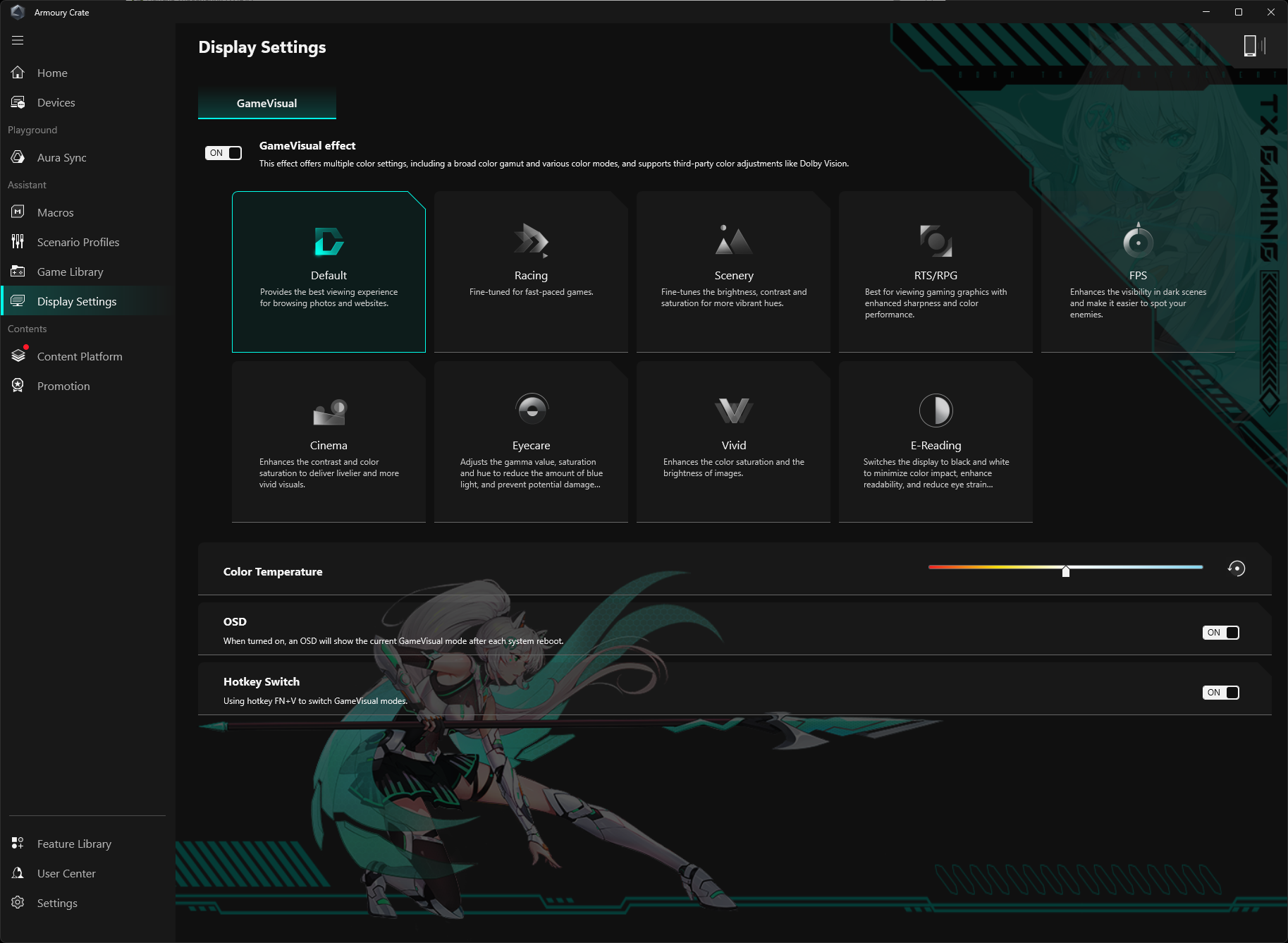Click the Devices icon in sidebar

pos(18,102)
